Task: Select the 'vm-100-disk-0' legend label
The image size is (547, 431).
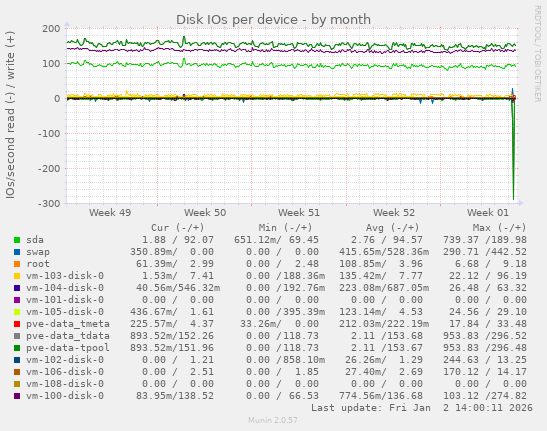Action: coord(65,396)
